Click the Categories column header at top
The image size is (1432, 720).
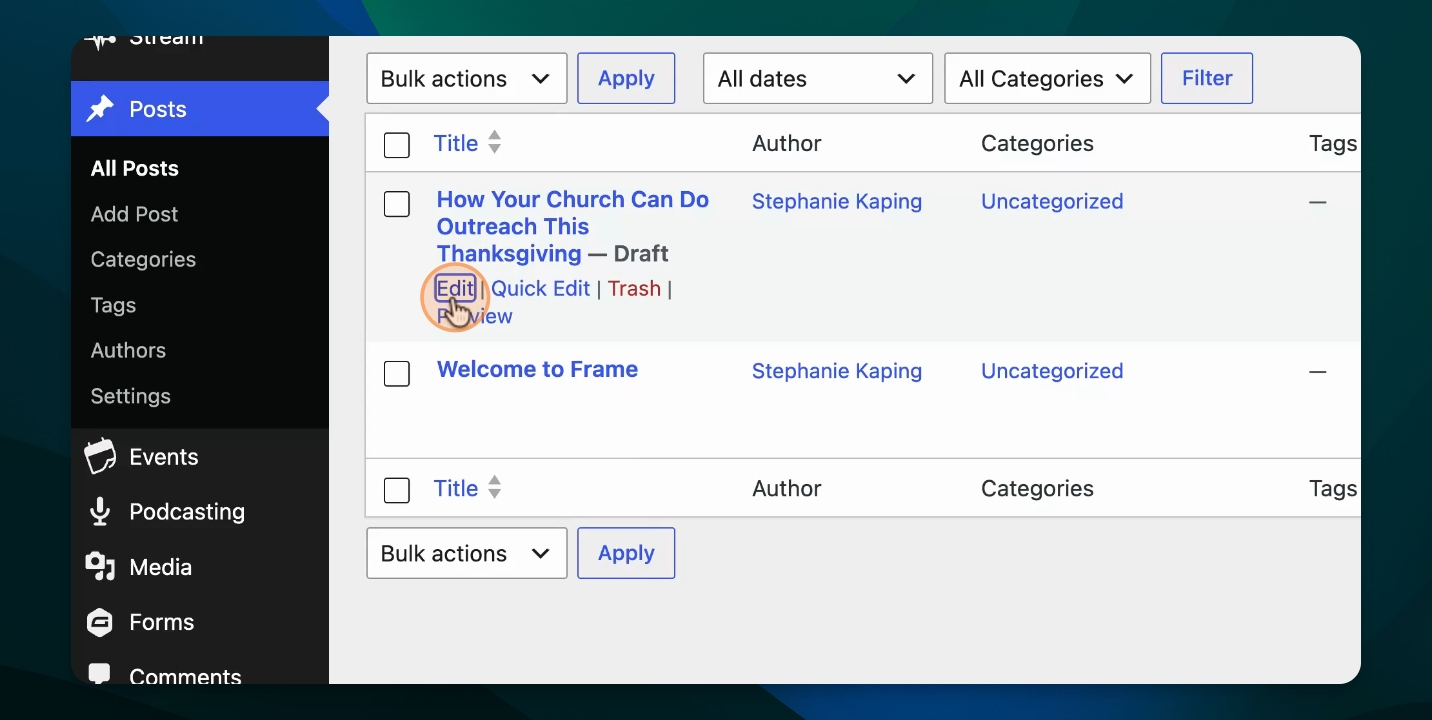[x=1037, y=143]
